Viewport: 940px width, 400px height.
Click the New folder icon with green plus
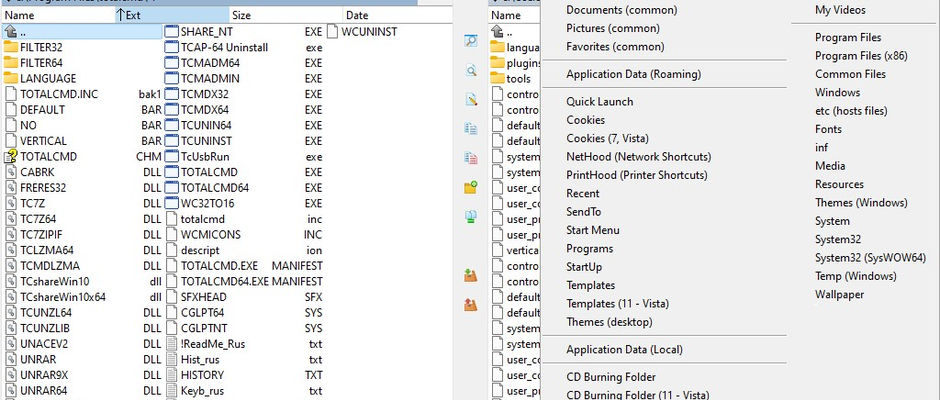click(471, 187)
